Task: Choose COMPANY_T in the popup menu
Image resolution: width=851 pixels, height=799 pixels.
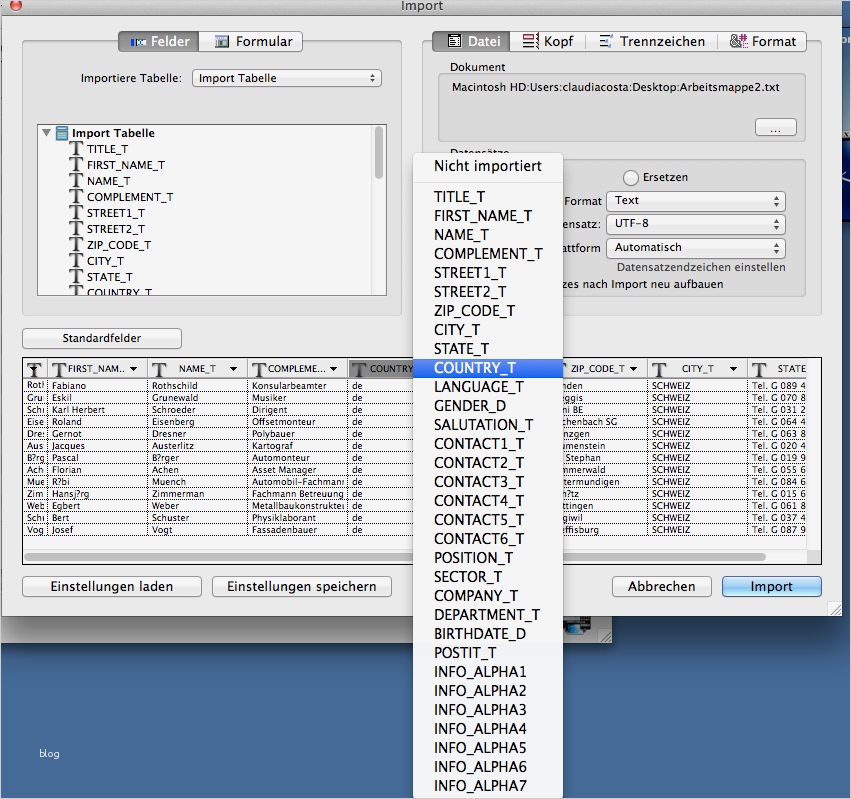Action: 487,596
